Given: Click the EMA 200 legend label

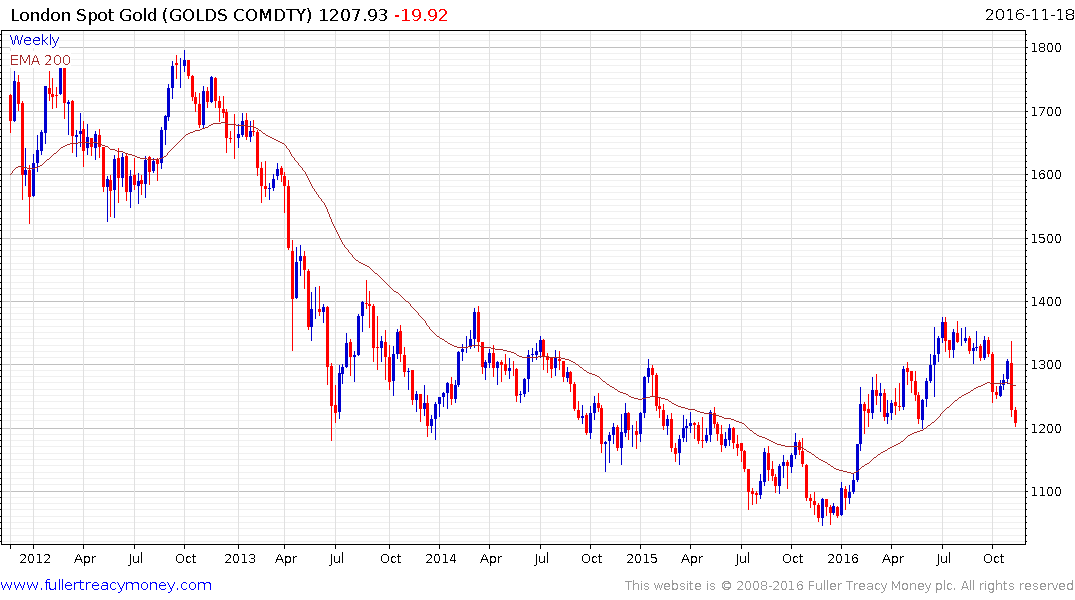Looking at the screenshot, I should pos(40,60).
